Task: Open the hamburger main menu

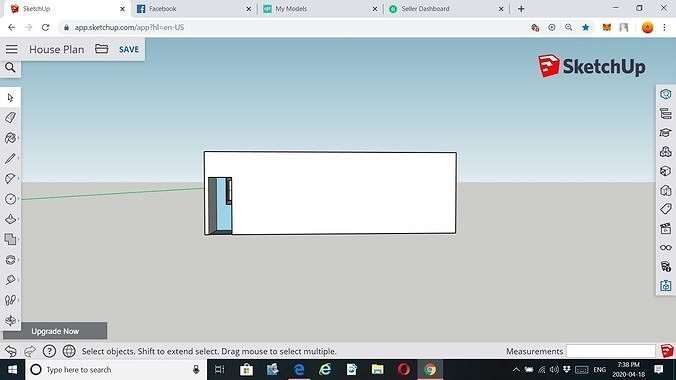Action: (x=12, y=49)
